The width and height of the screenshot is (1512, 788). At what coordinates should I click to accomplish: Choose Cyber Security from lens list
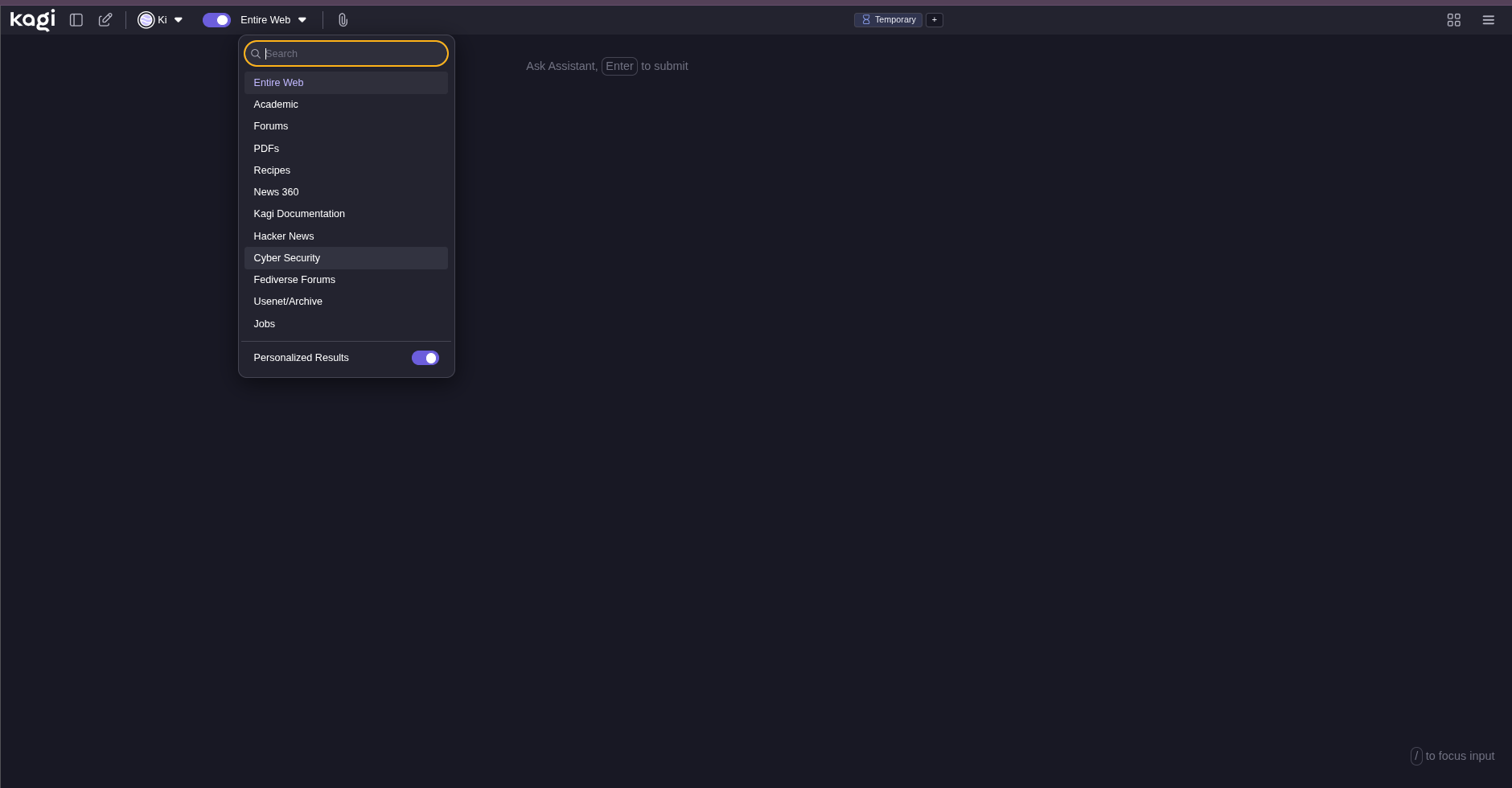(287, 258)
